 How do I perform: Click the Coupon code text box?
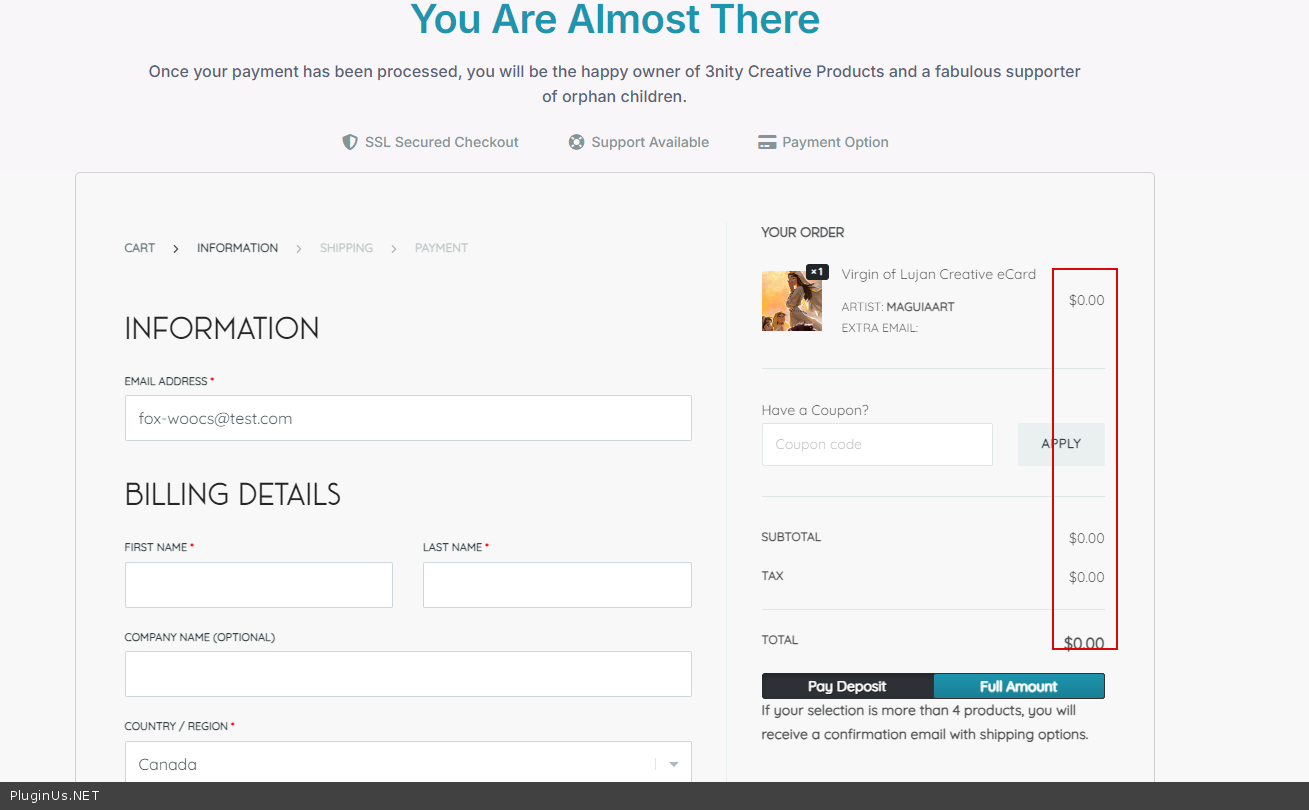(877, 444)
